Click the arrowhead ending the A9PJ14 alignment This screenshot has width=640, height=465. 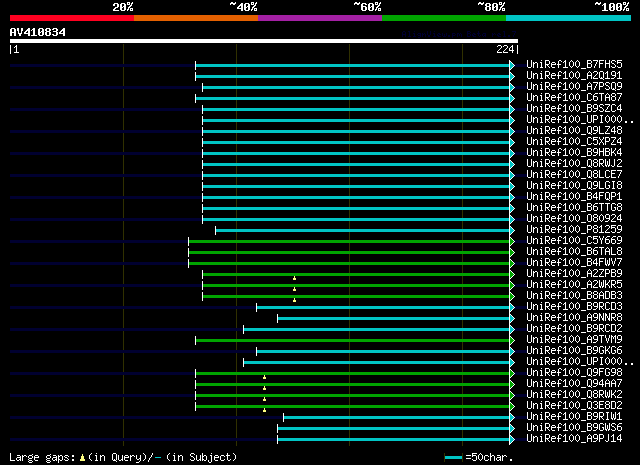[x=512, y=440]
